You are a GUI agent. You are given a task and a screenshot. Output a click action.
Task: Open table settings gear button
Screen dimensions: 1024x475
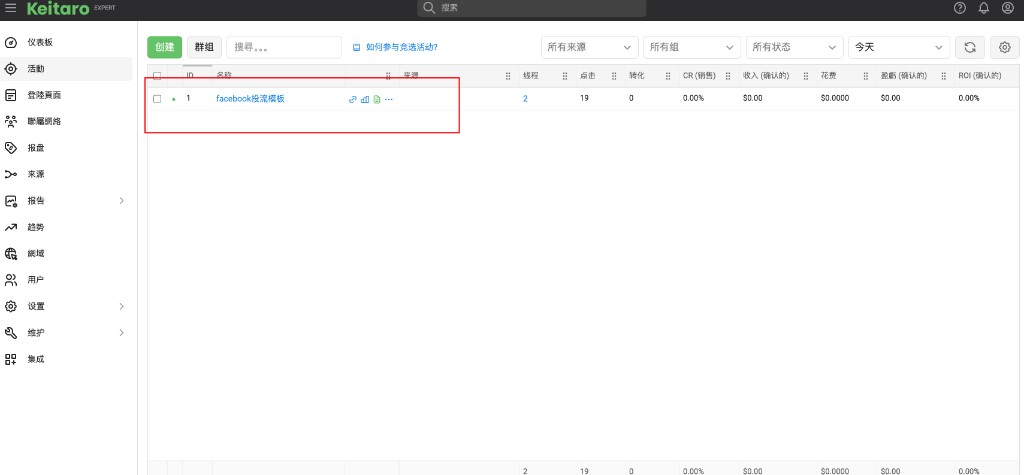click(1005, 47)
